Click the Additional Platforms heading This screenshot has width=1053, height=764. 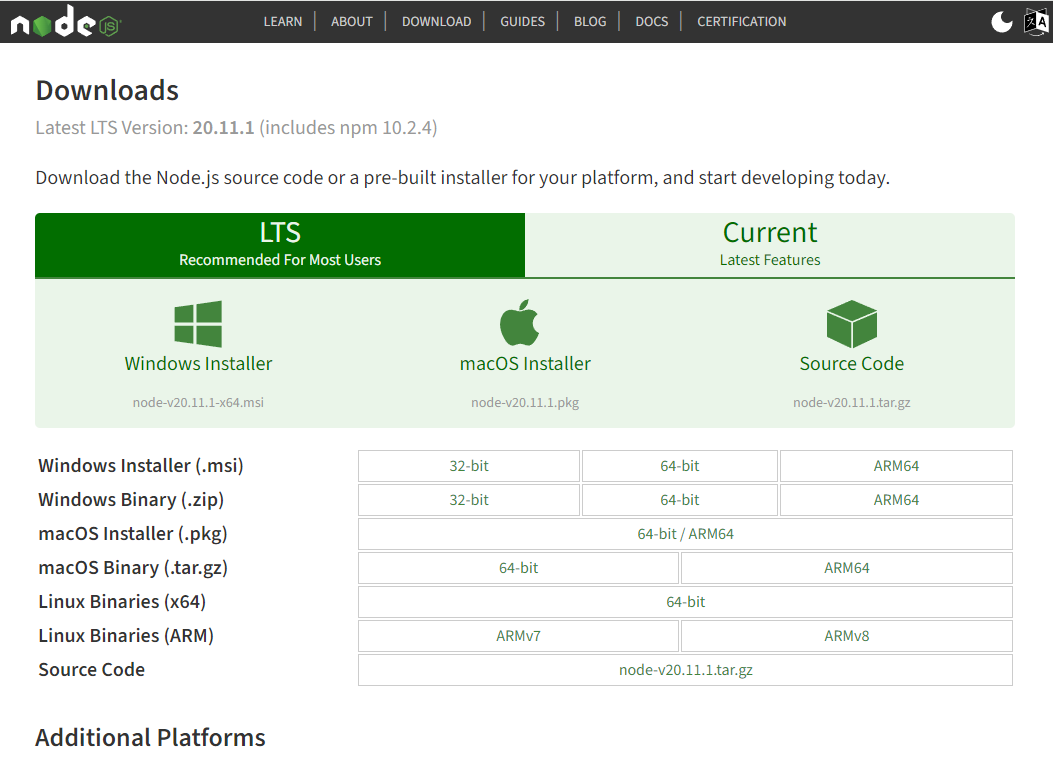[x=150, y=737]
